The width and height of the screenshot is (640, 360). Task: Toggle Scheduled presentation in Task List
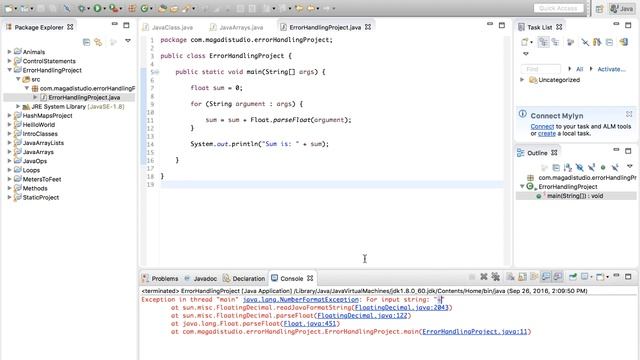click(x=555, y=42)
